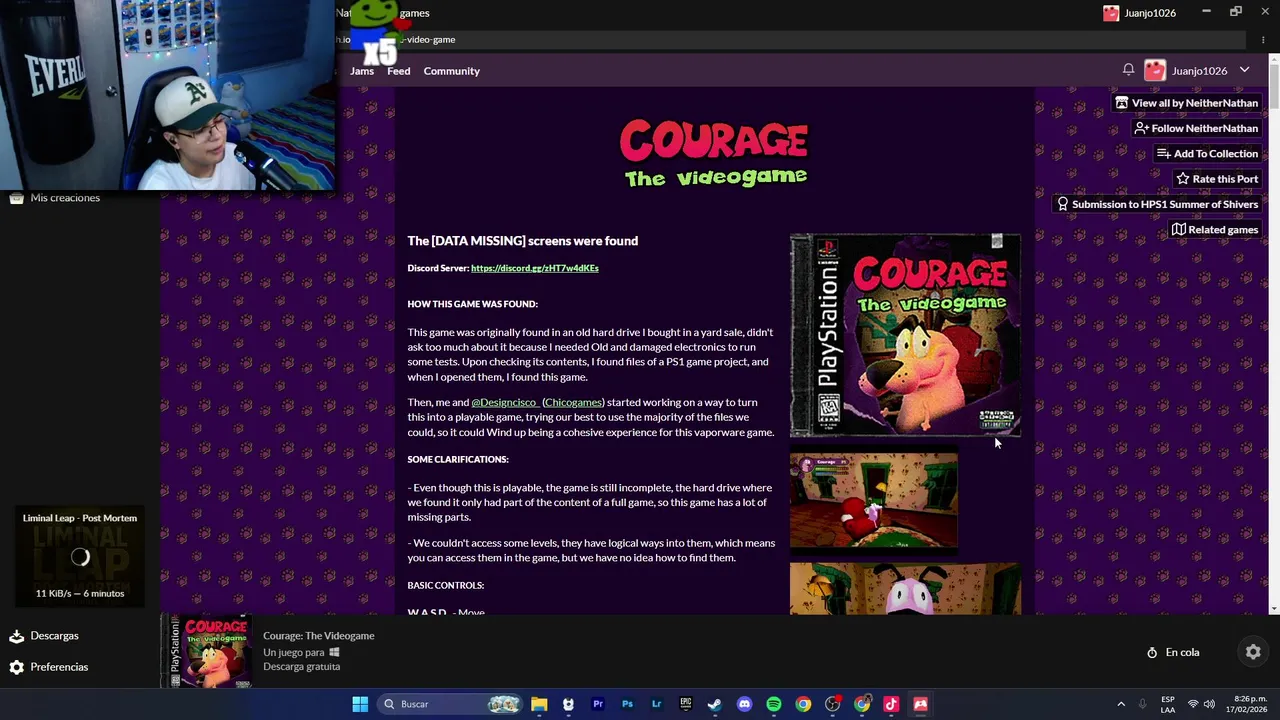
Task: Open the bottom bar settings gear button
Action: (1253, 652)
